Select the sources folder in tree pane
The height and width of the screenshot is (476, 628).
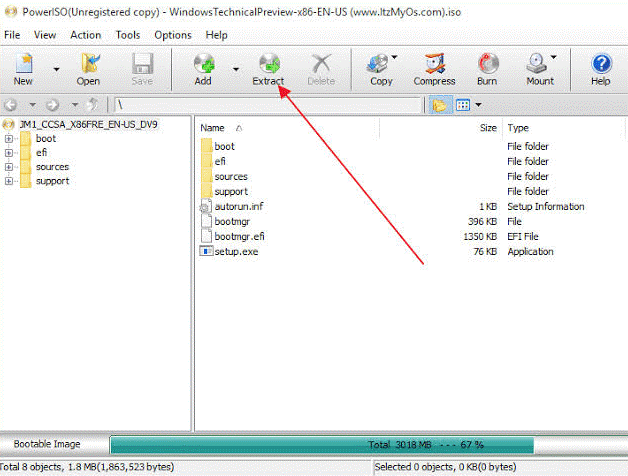tap(52, 167)
